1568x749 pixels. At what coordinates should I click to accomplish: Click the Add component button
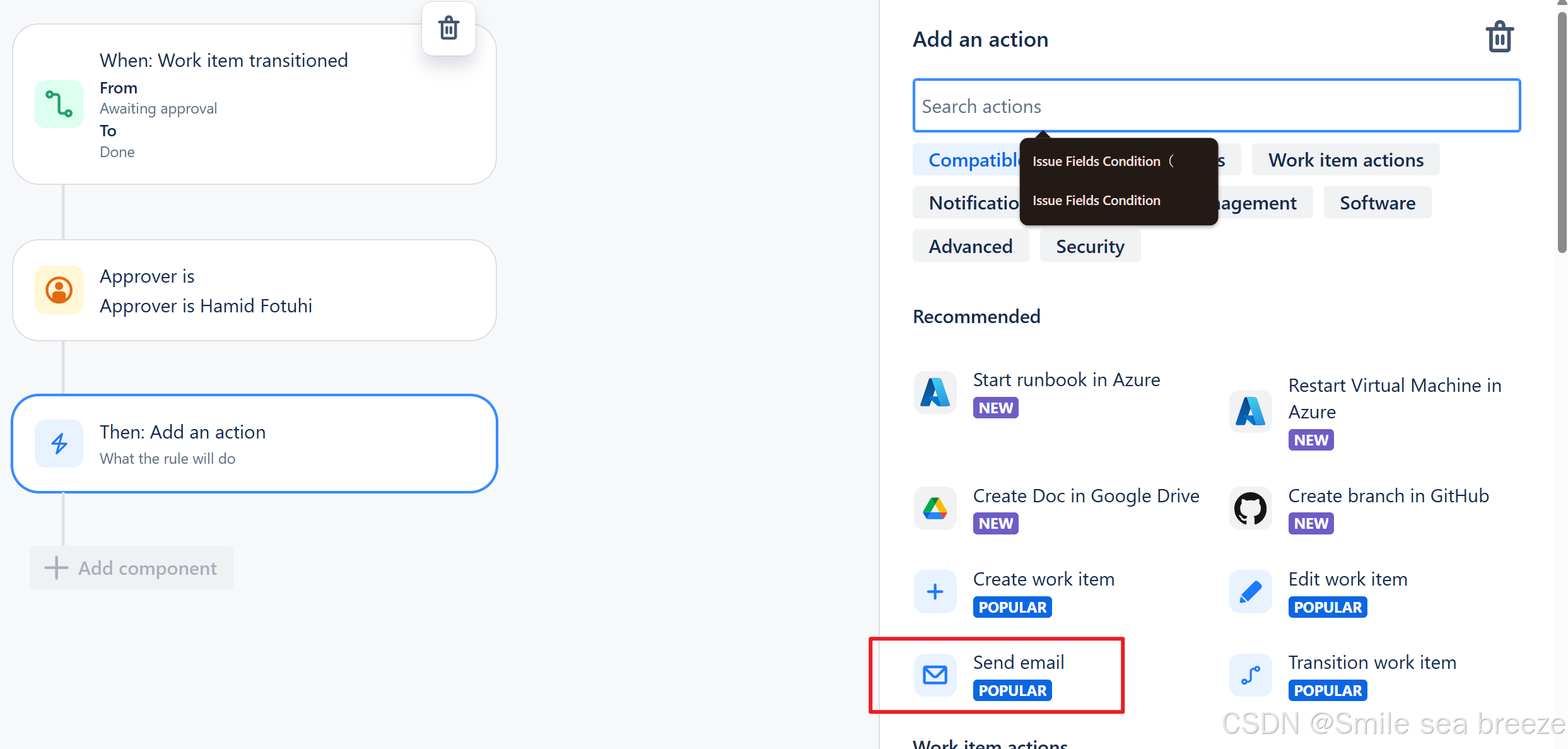click(x=131, y=568)
